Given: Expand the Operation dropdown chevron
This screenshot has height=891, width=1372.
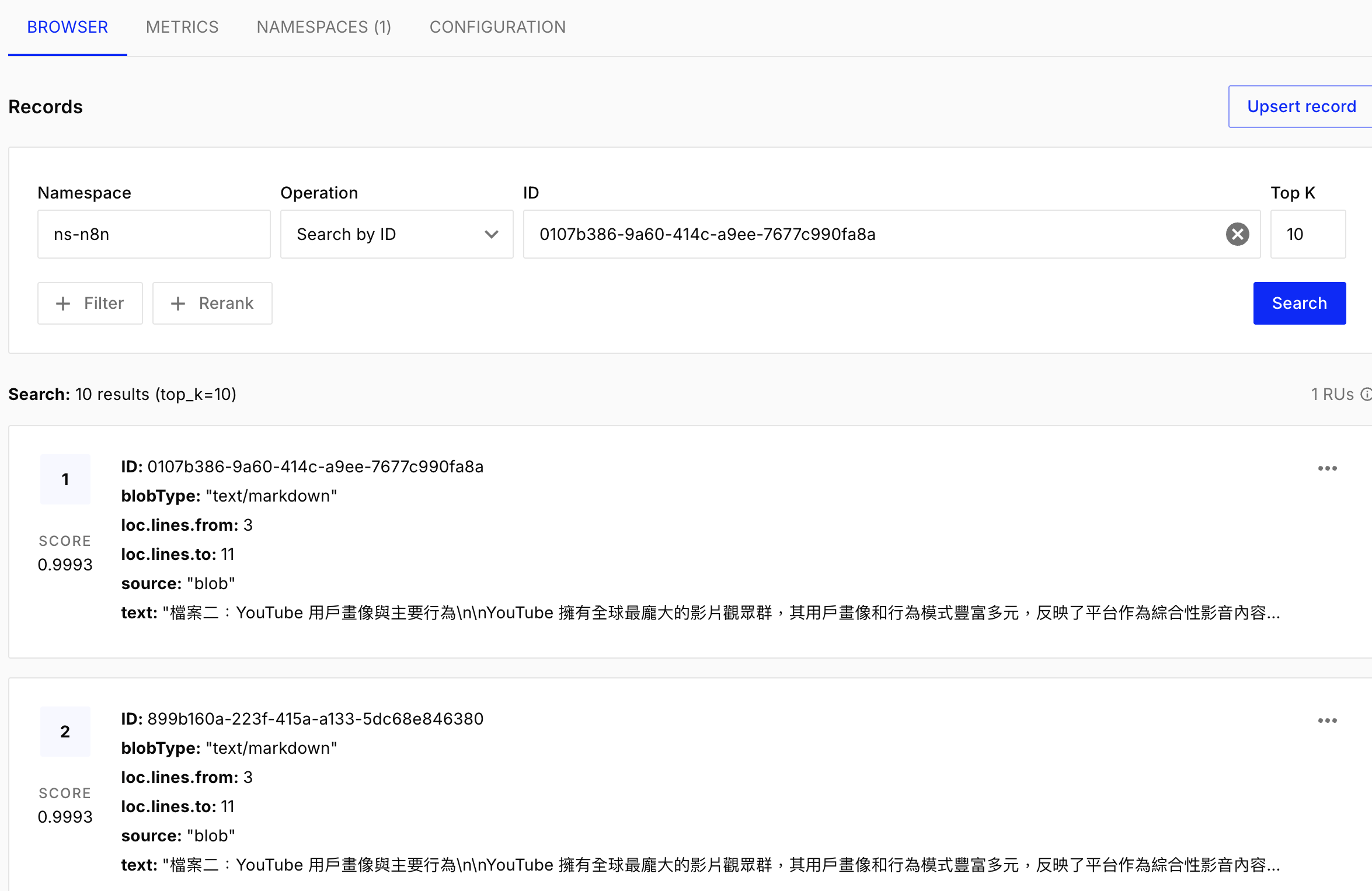Looking at the screenshot, I should click(492, 234).
